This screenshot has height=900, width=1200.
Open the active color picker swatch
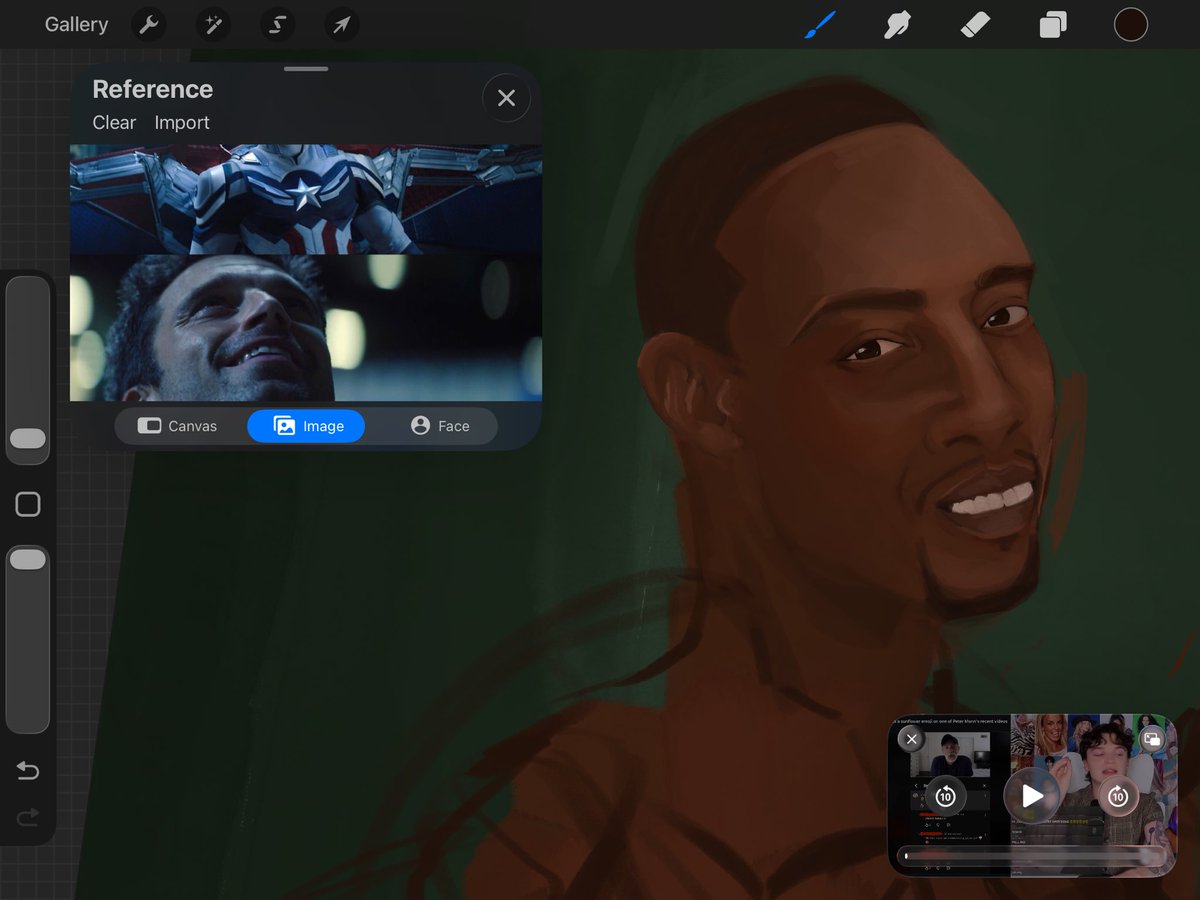1130,25
